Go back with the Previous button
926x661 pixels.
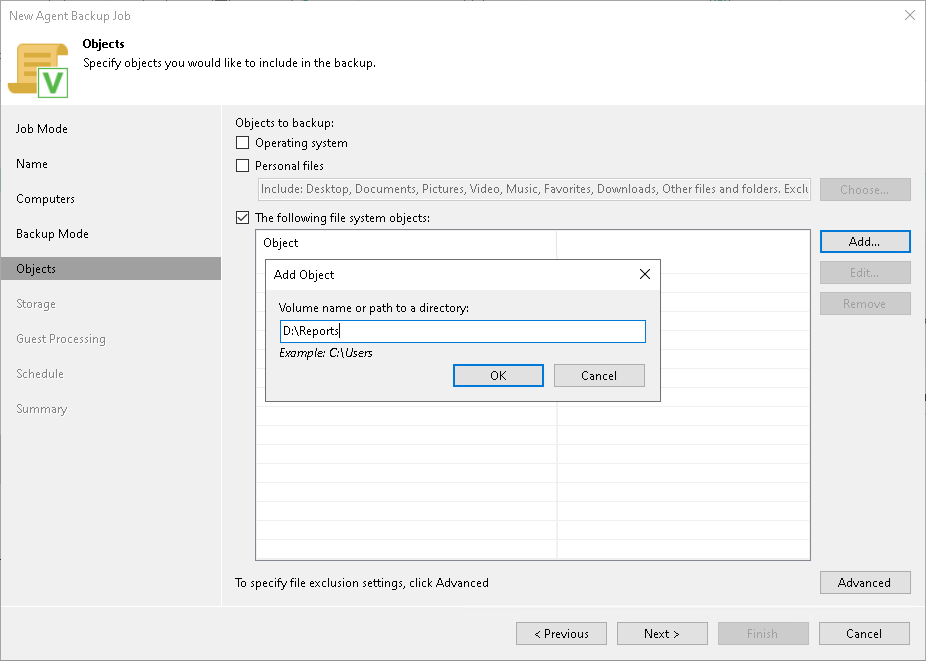[x=561, y=633]
